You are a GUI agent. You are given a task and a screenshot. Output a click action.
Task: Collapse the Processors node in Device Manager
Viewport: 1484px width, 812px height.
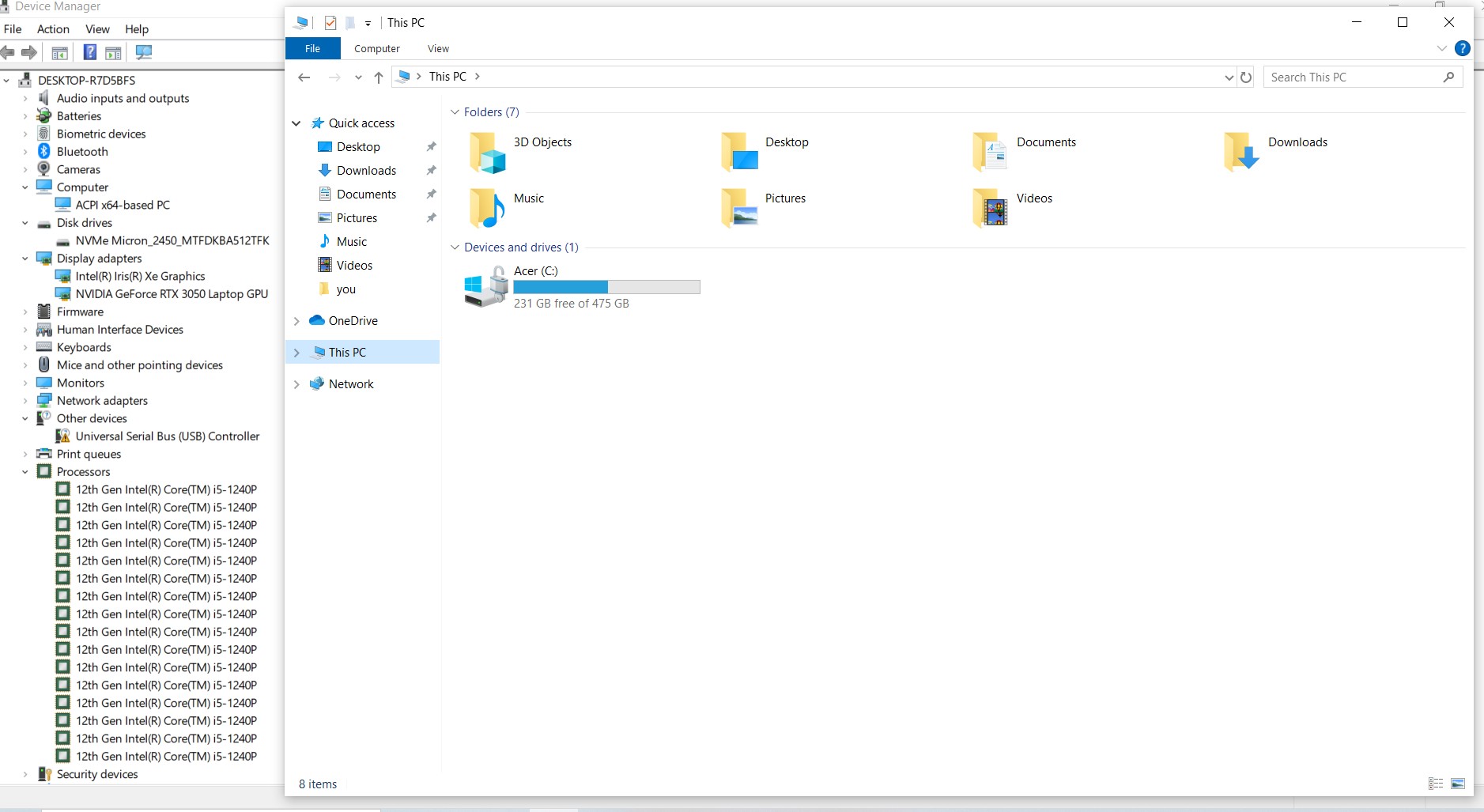pyautogui.click(x=25, y=472)
